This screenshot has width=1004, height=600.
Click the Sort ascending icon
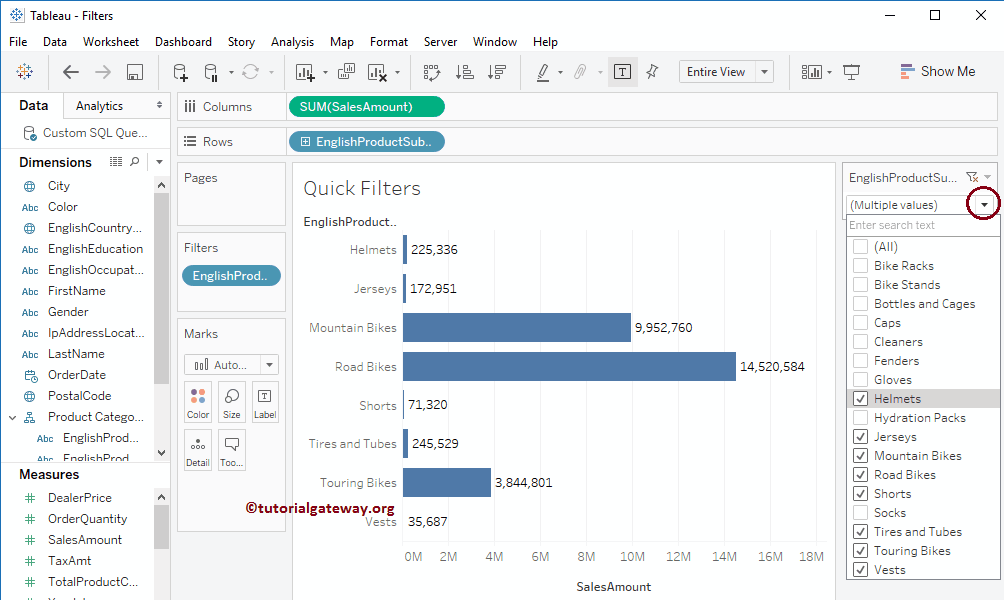click(x=465, y=72)
